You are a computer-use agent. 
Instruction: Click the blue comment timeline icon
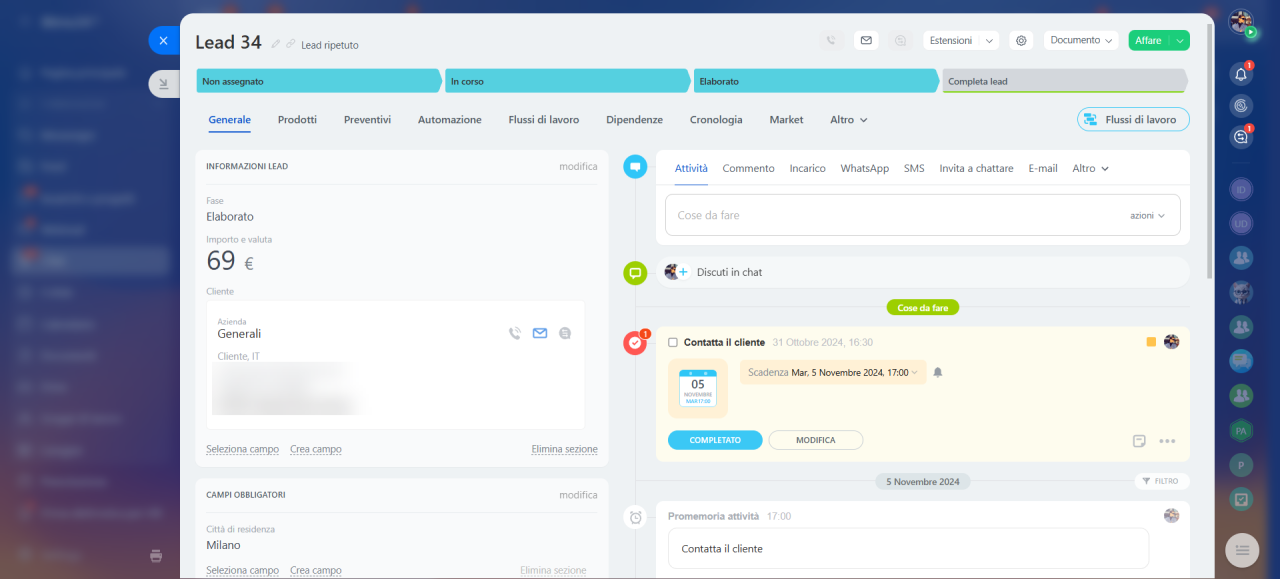pyautogui.click(x=635, y=167)
